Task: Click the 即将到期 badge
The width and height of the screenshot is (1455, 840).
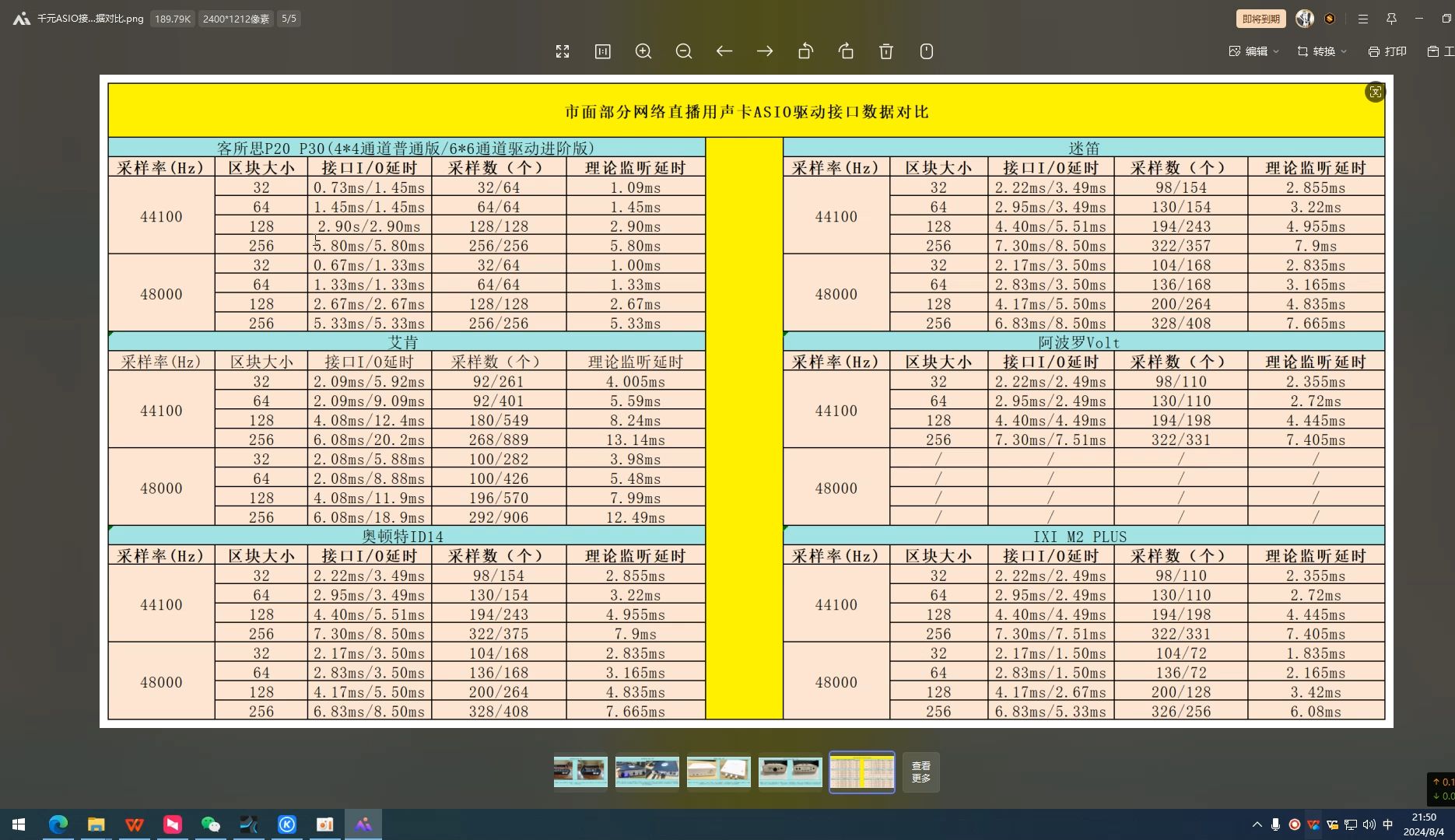Action: (x=1260, y=19)
